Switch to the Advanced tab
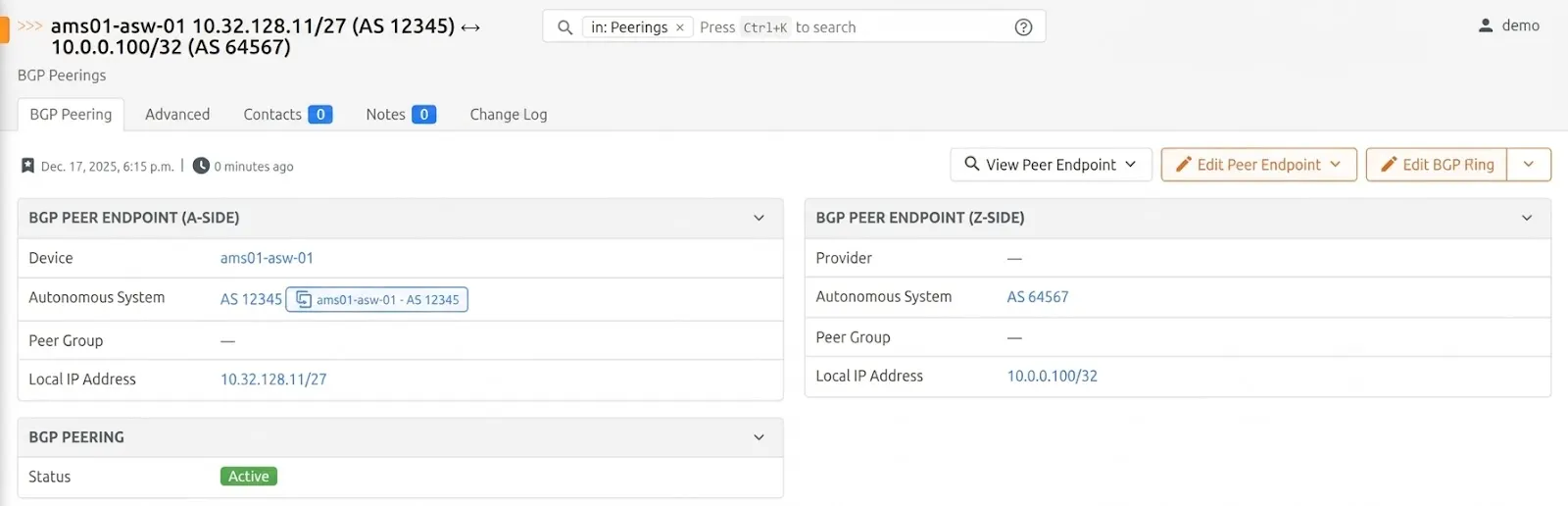Viewport: 1568px width, 506px height. click(177, 115)
